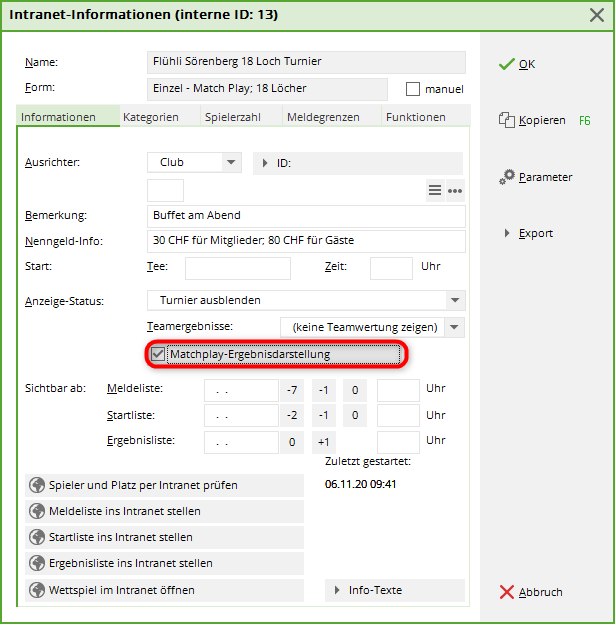Screen dimensions: 615x624
Task: Click the Bemerkung text field
Action: 305,215
